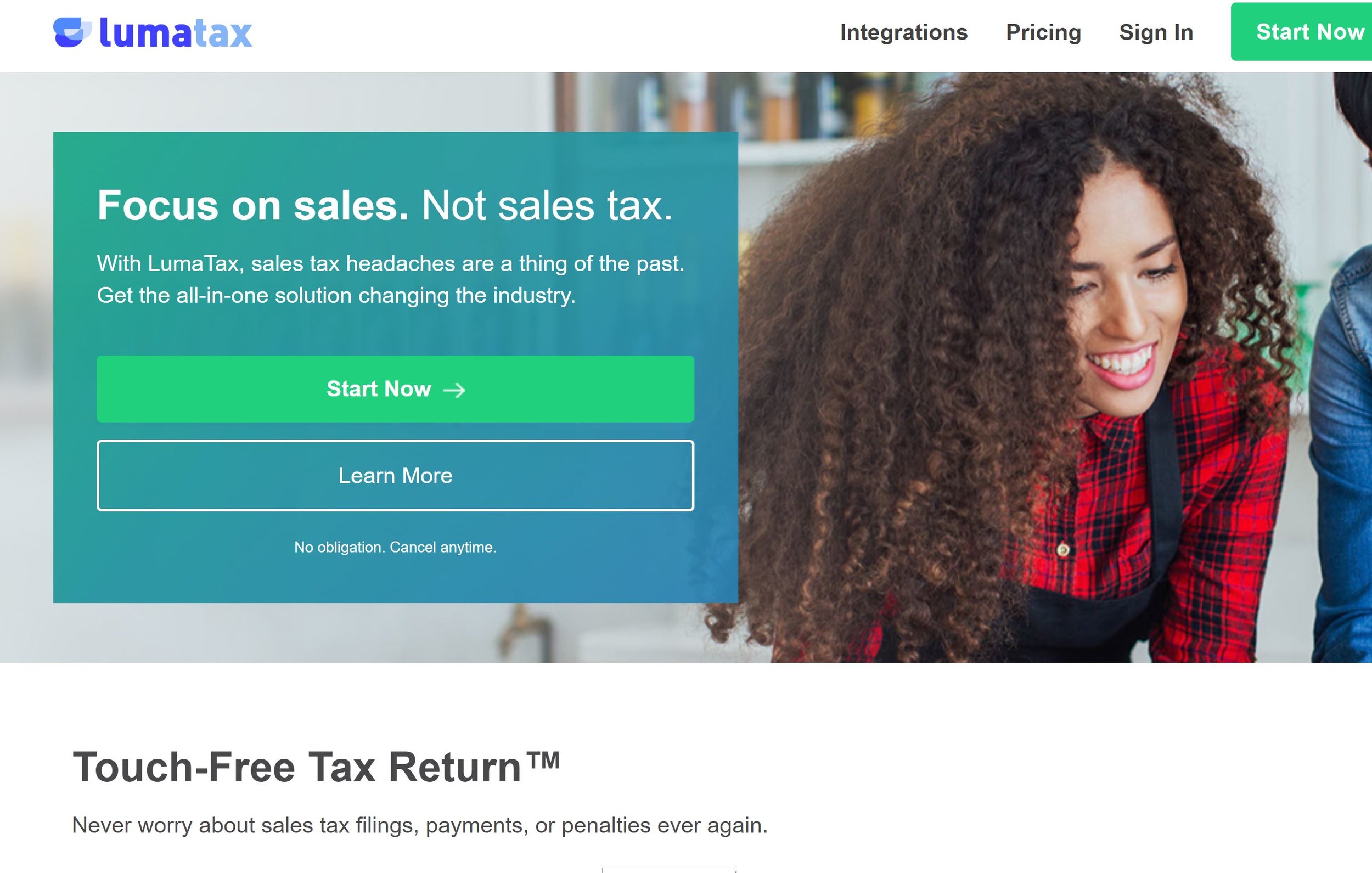This screenshot has height=873, width=1372.
Task: Select the Learn More outlined button
Action: pos(396,475)
